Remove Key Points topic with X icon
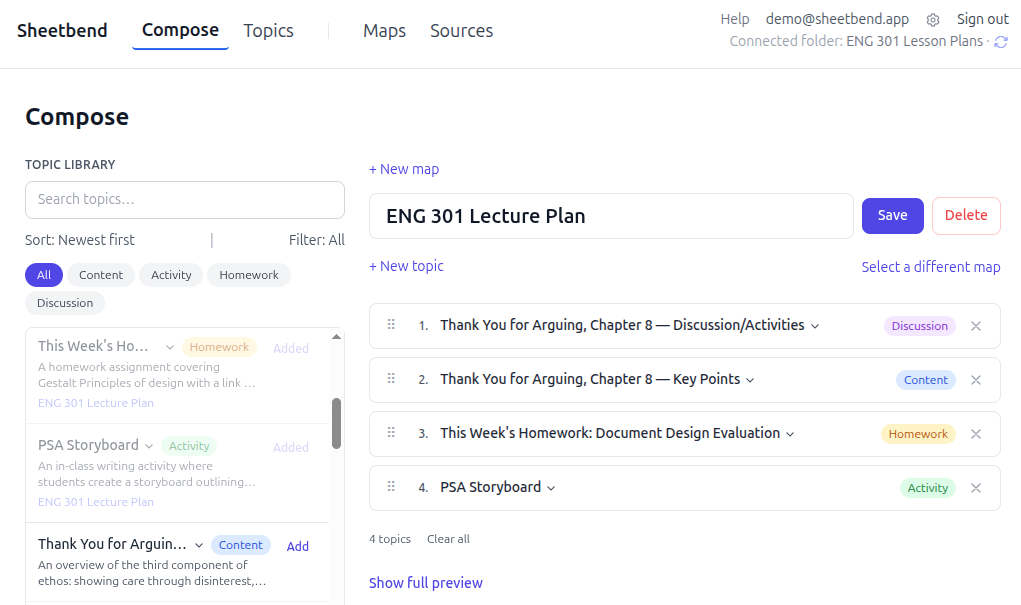The width and height of the screenshot is (1021, 605). pos(975,380)
